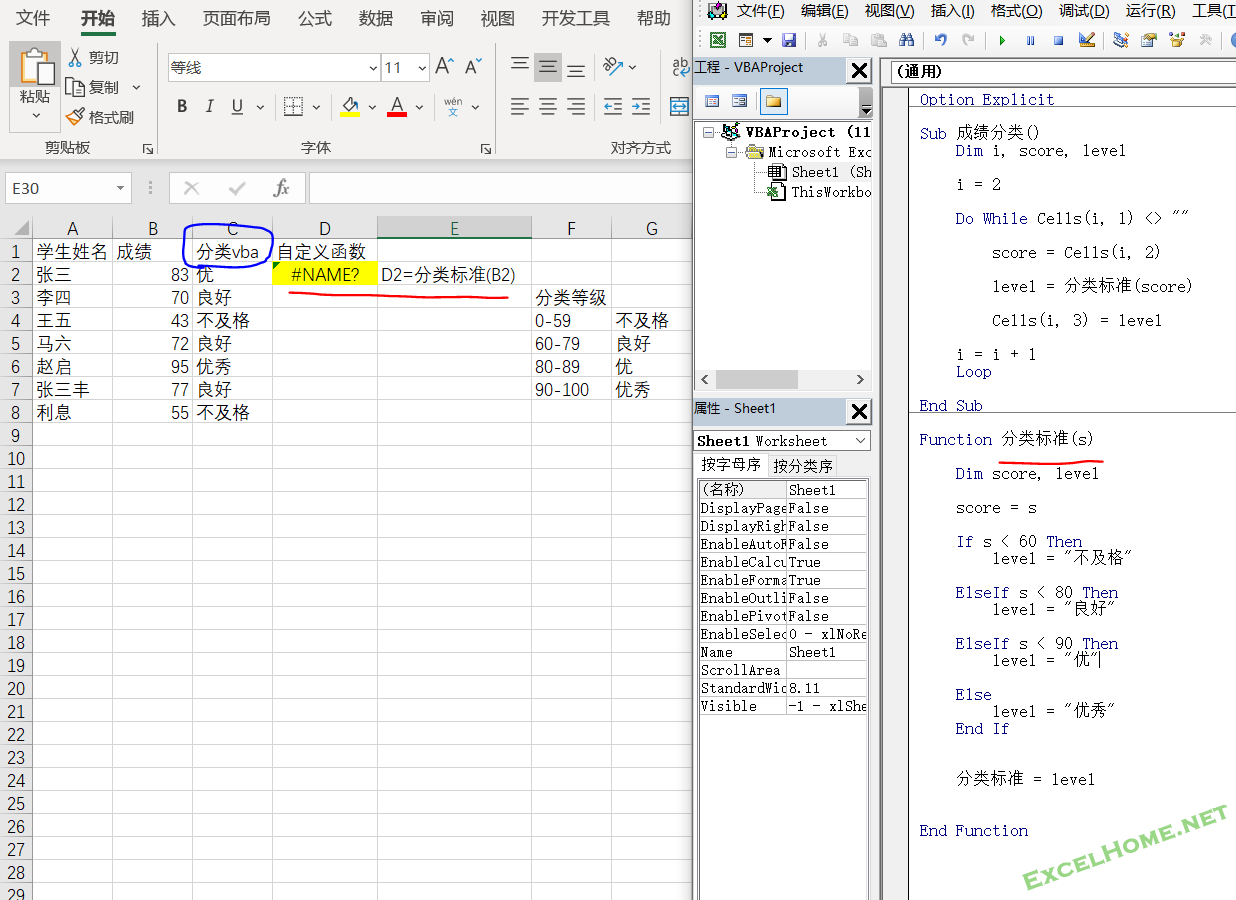Switch to the 开发工具 ribbon tab
The width and height of the screenshot is (1236, 900).
coord(576,18)
